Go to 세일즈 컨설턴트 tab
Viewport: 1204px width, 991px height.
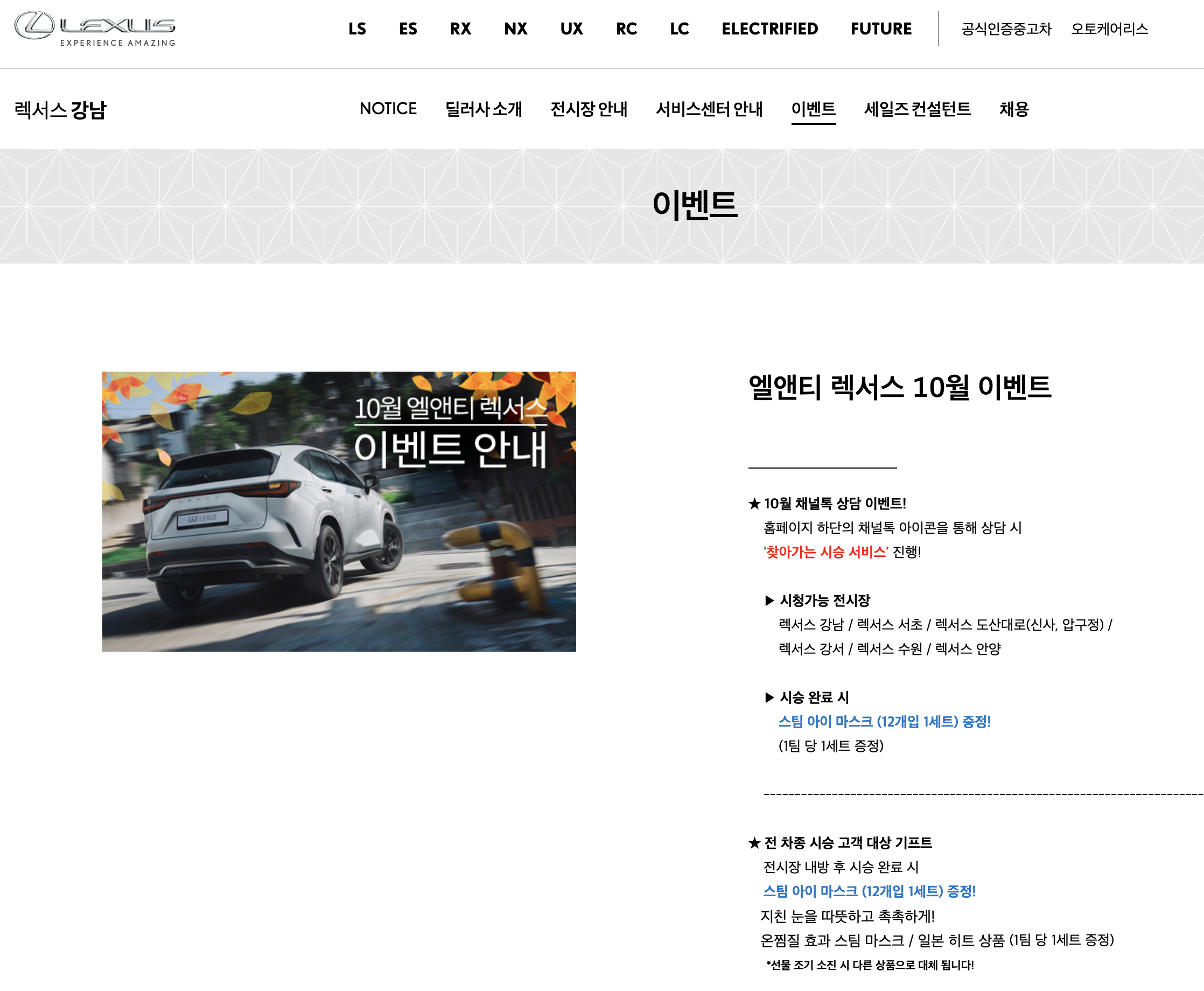917,108
